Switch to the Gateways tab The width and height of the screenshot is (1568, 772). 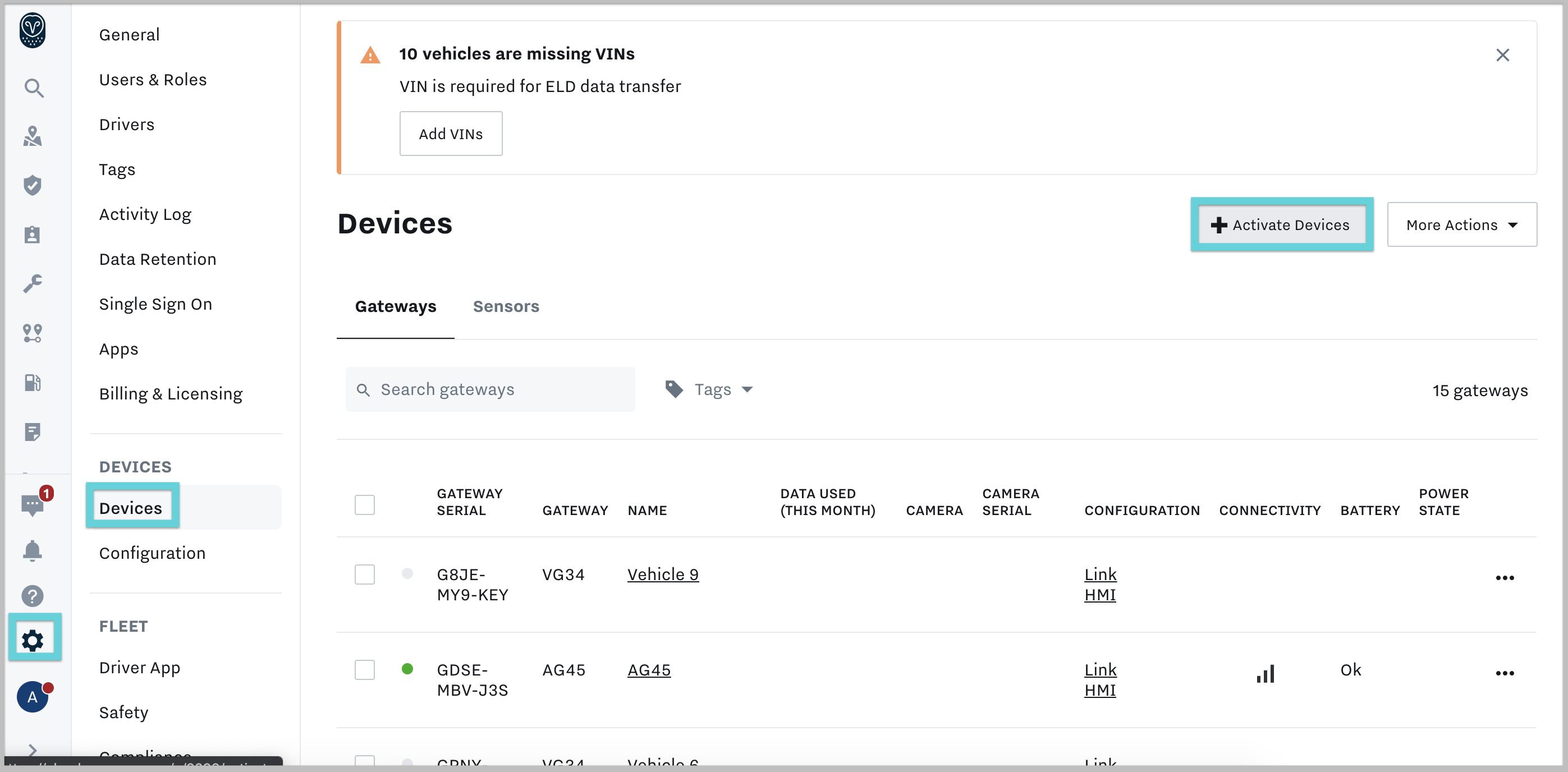click(x=396, y=306)
